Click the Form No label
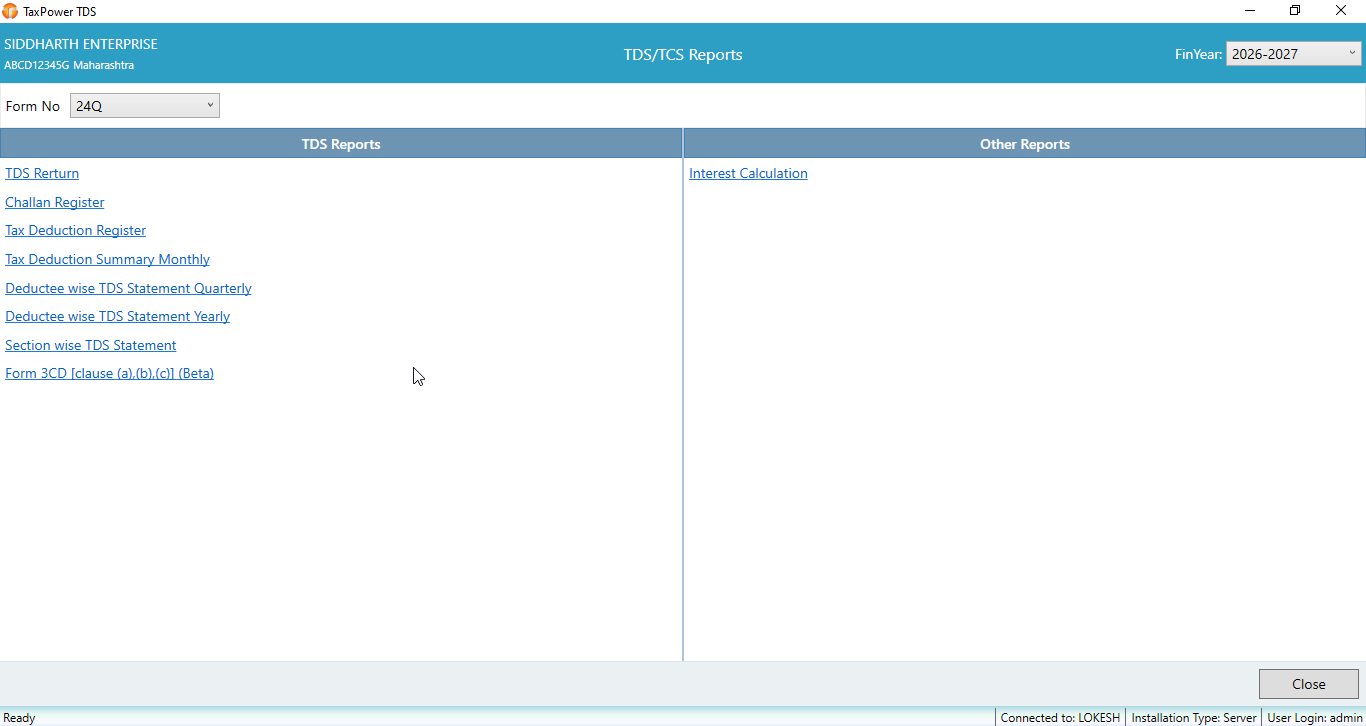The height and width of the screenshot is (726, 1366). [x=33, y=106]
